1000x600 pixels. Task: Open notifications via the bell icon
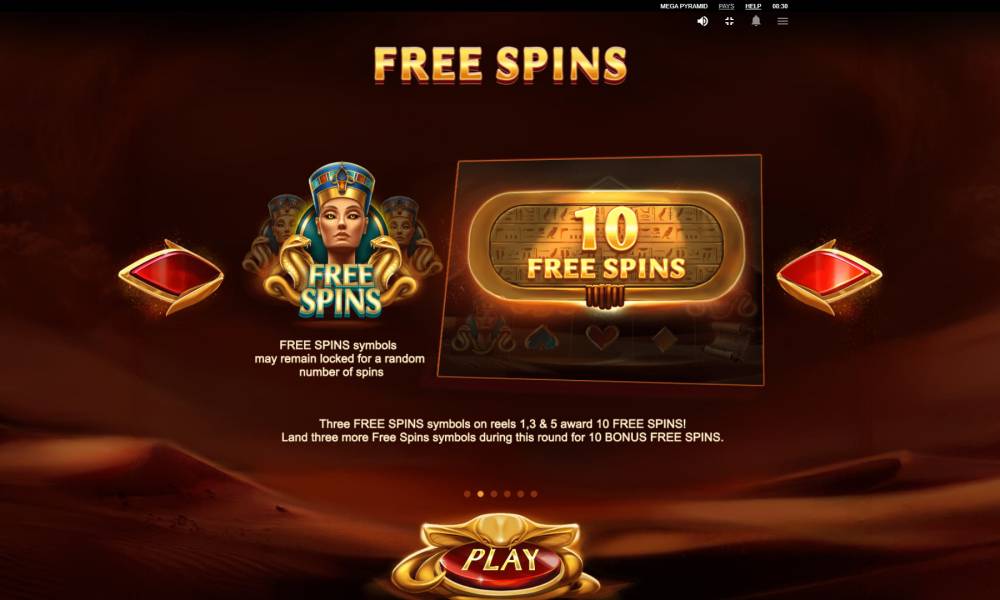coord(756,21)
